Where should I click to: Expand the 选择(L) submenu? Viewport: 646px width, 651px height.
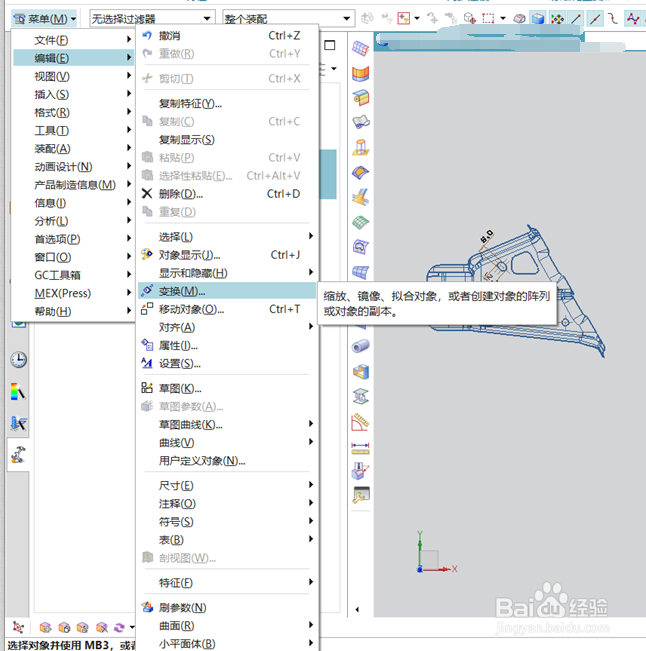tap(227, 237)
